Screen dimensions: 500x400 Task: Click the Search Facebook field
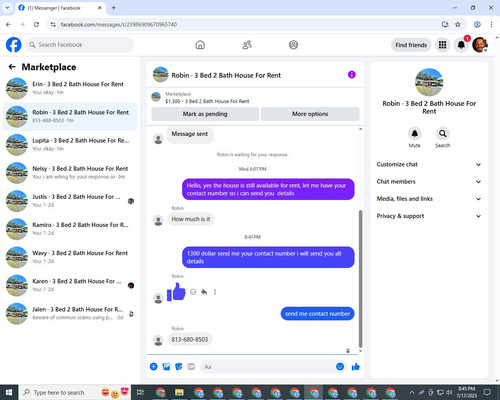[x=79, y=45]
